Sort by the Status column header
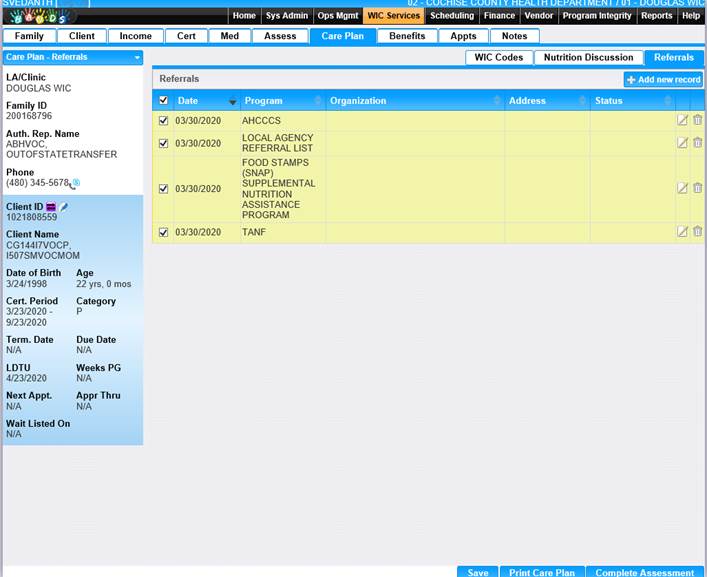707x577 pixels. pos(633,101)
